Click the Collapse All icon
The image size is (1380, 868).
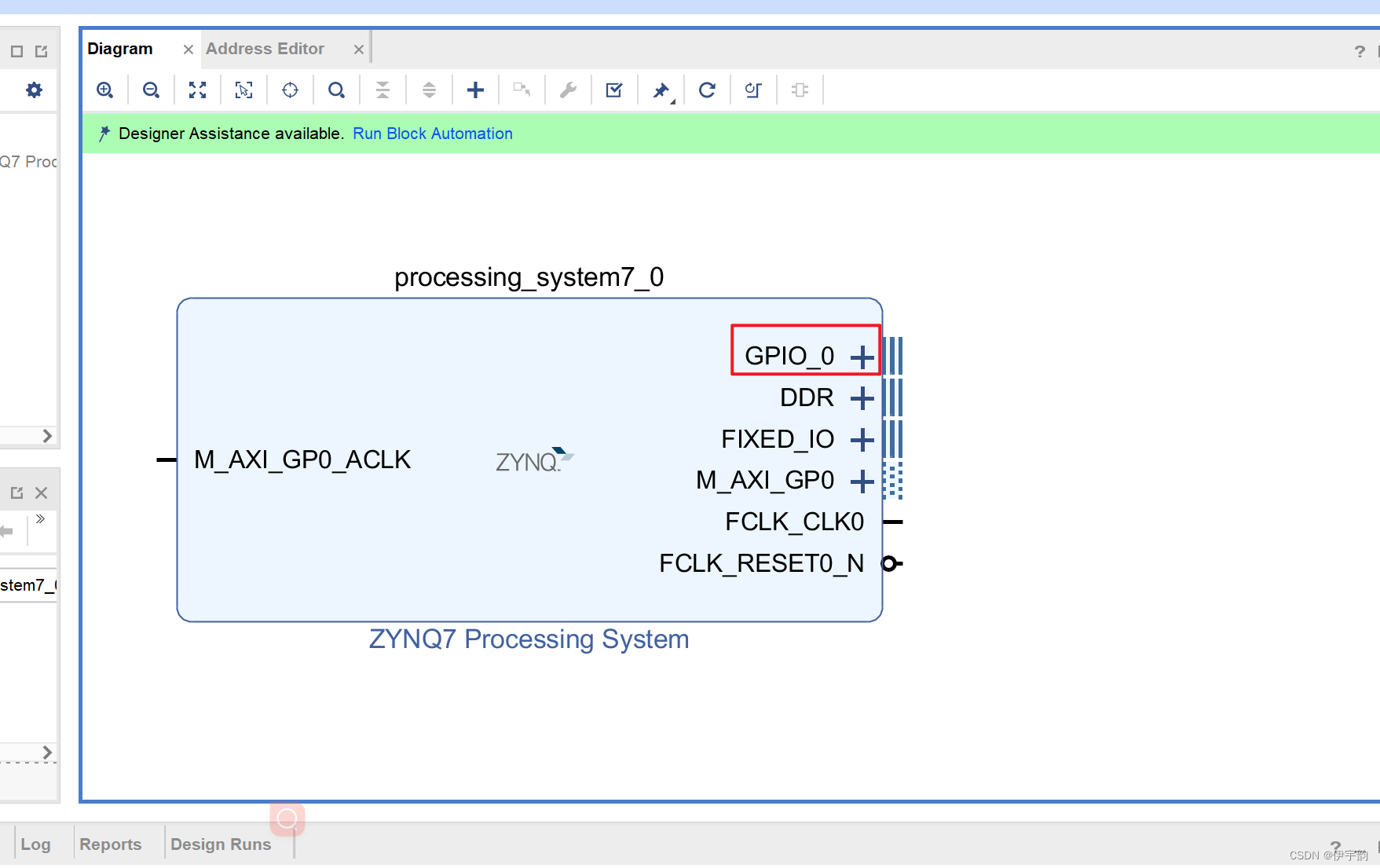[x=383, y=90]
